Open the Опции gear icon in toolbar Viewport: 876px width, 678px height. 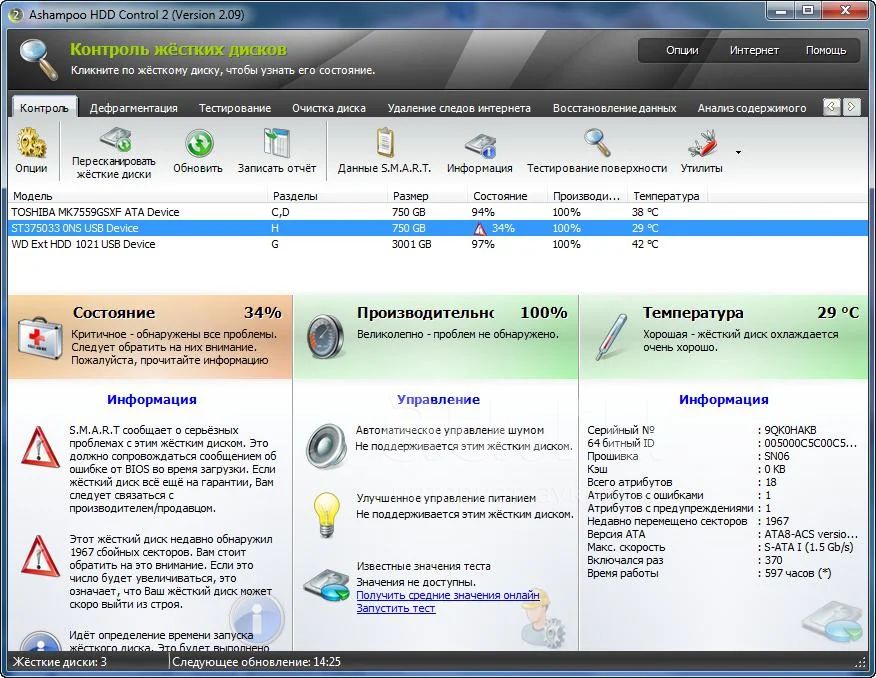pyautogui.click(x=31, y=143)
